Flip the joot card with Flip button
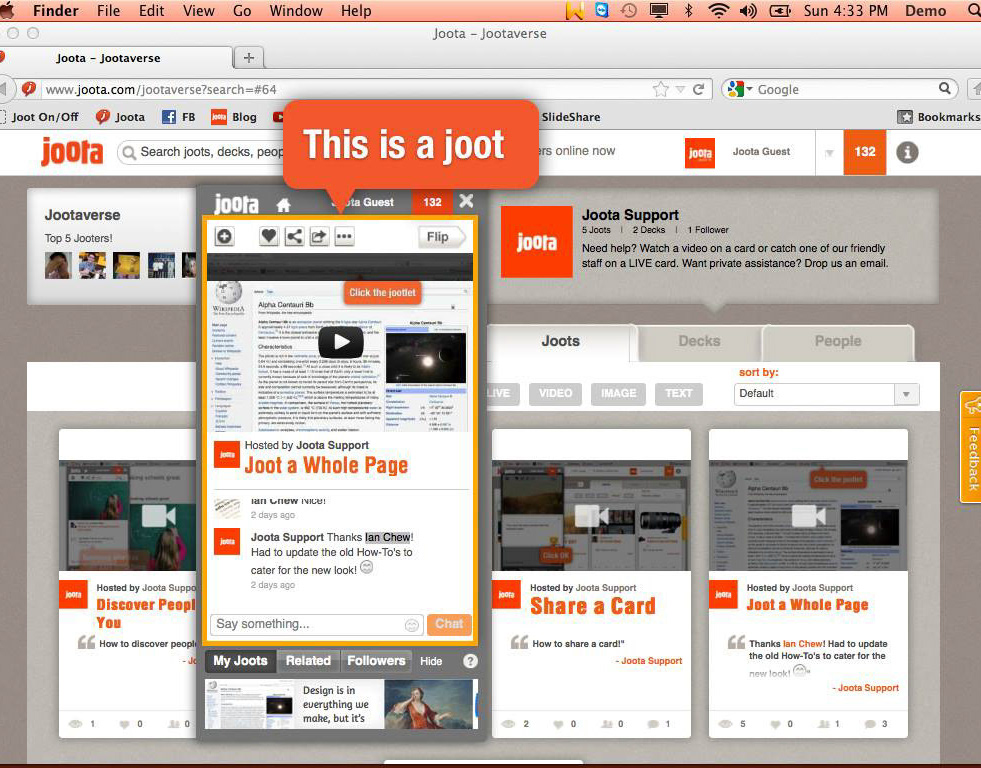Image resolution: width=981 pixels, height=768 pixels. 442,237
